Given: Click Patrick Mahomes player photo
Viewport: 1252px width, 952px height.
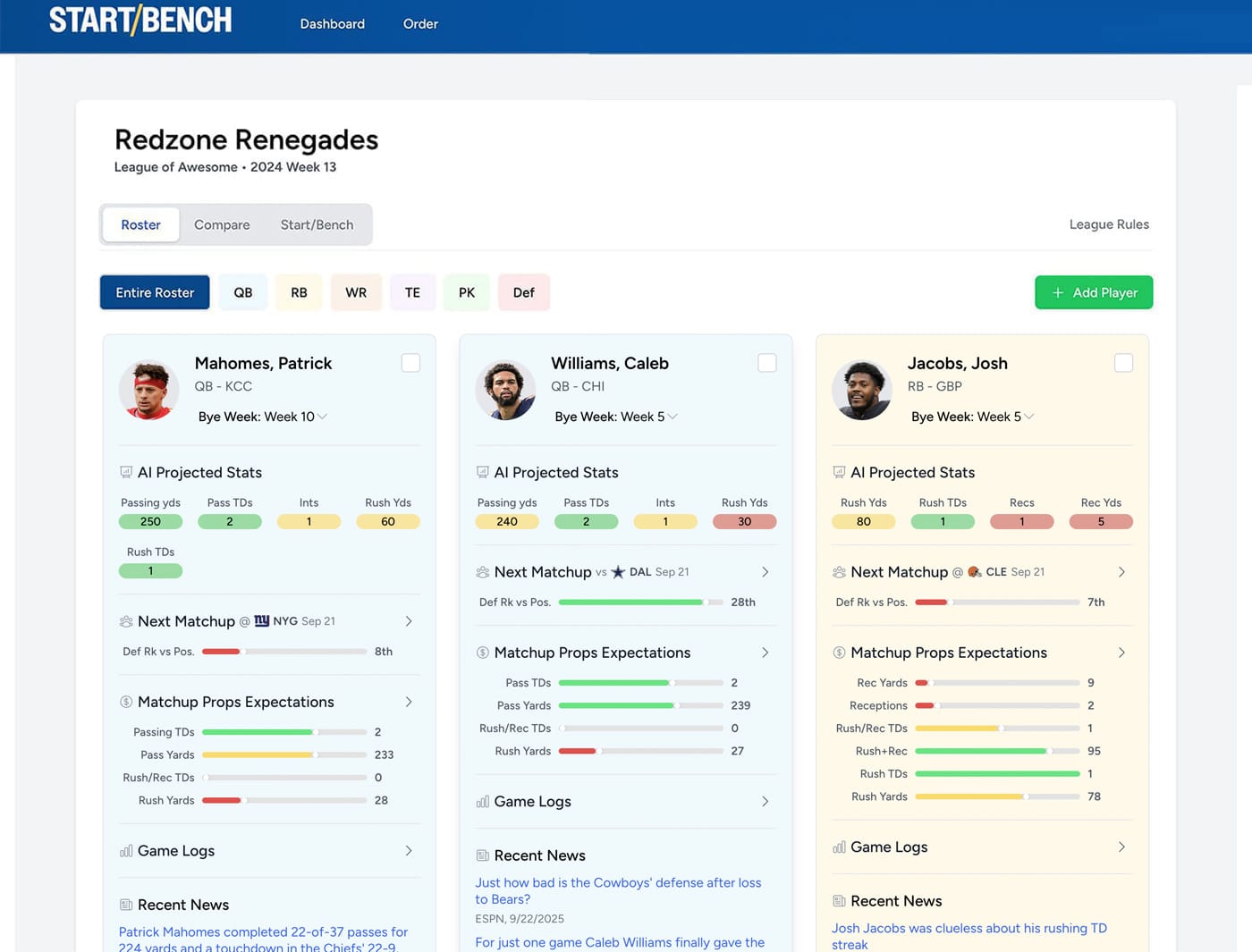Looking at the screenshot, I should [x=149, y=390].
